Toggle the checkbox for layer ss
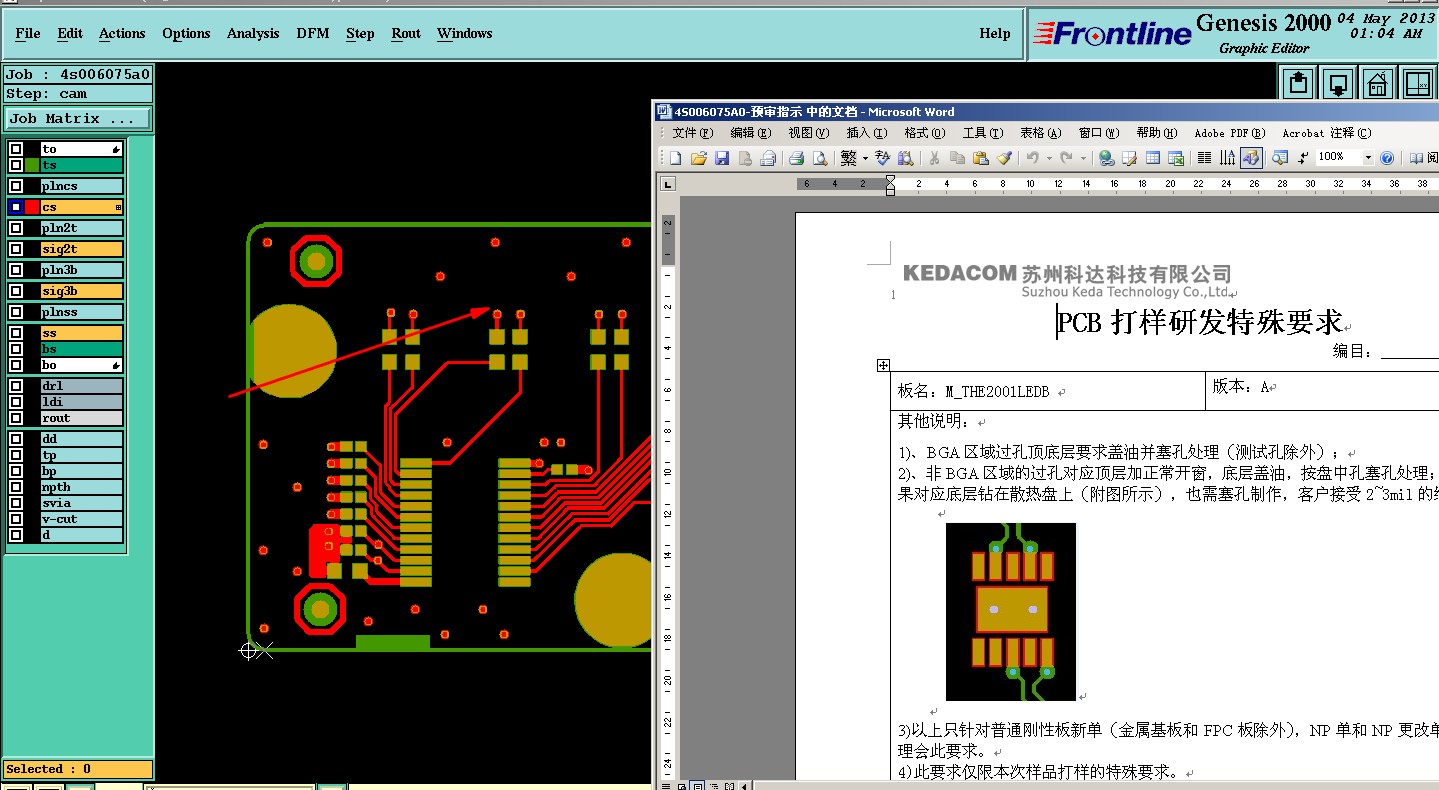The image size is (1439, 790). [16, 333]
